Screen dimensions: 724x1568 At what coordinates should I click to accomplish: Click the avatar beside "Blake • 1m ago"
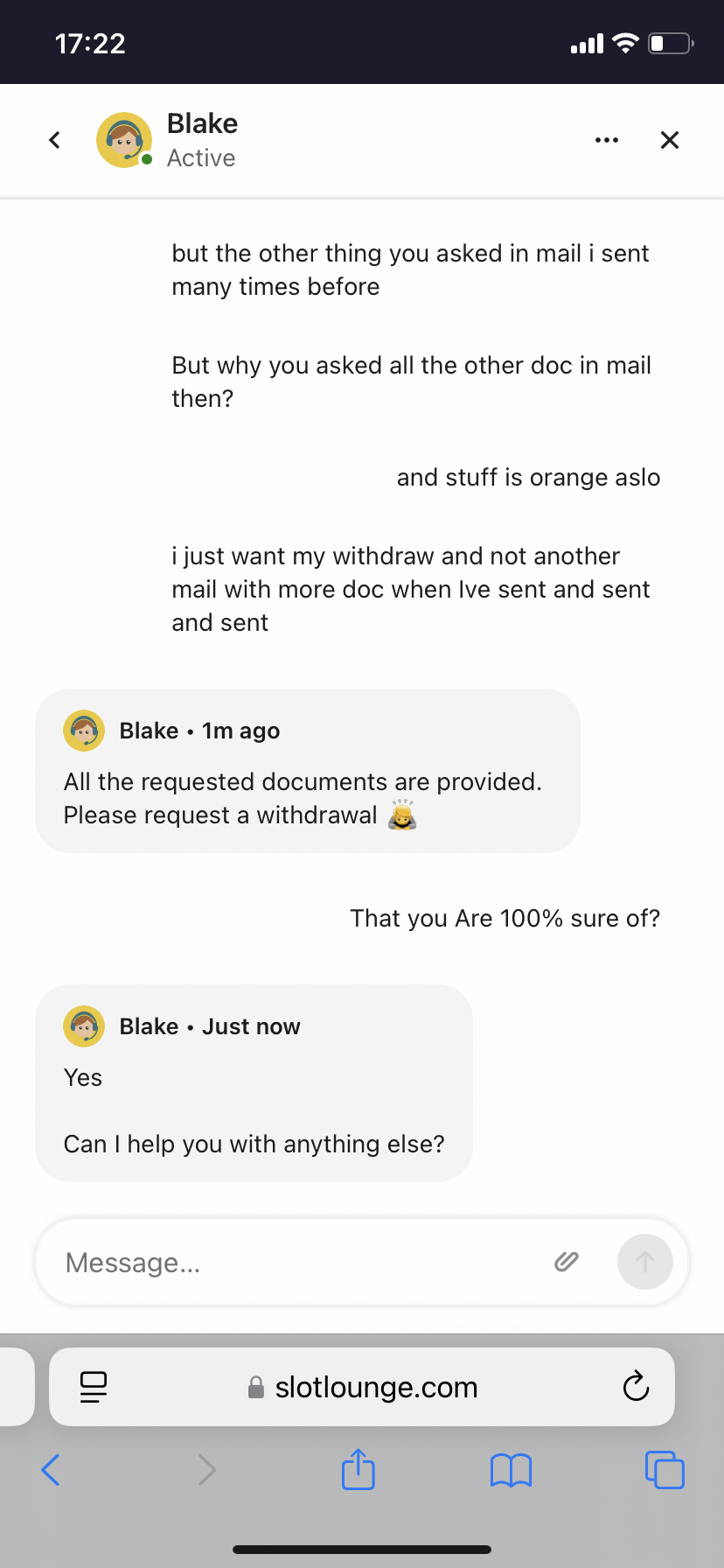click(x=84, y=731)
